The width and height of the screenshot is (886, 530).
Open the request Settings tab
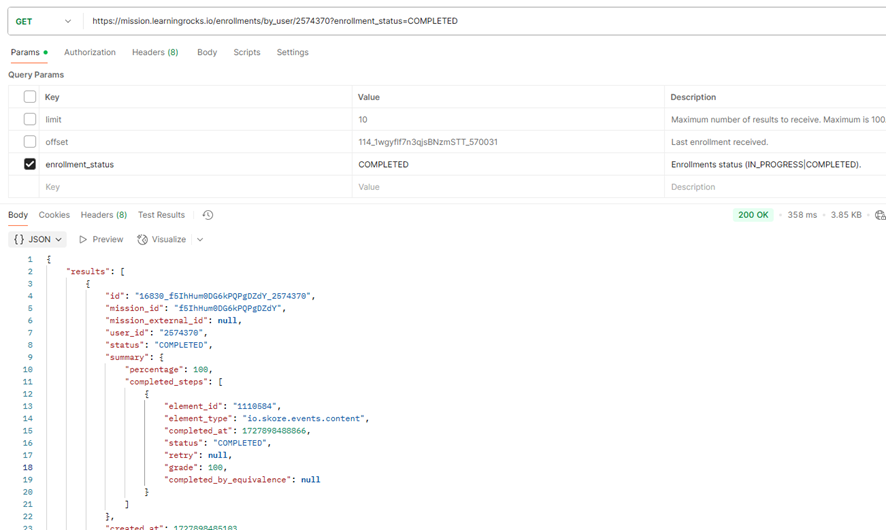click(292, 52)
